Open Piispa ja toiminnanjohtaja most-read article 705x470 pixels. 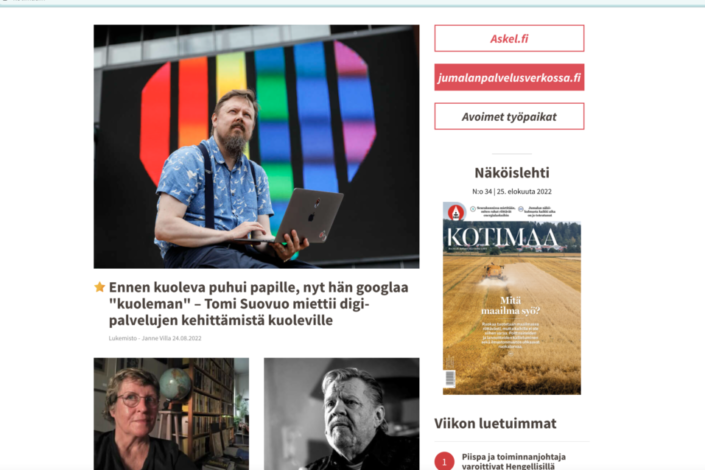[513, 461]
